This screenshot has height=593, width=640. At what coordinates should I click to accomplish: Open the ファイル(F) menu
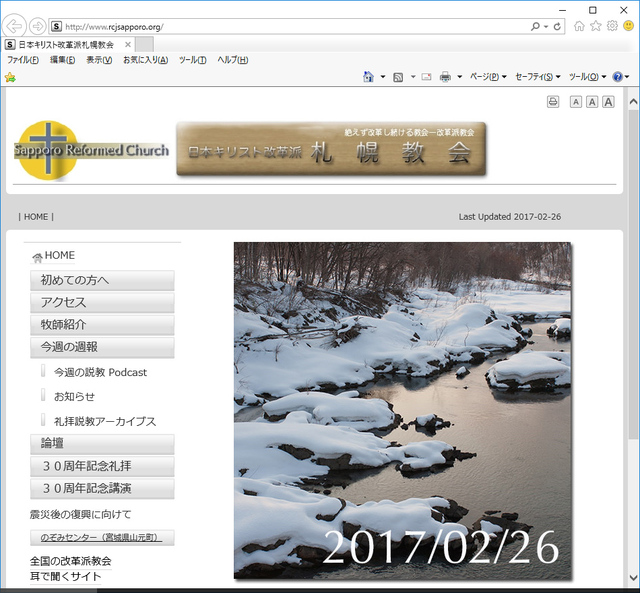pos(22,60)
